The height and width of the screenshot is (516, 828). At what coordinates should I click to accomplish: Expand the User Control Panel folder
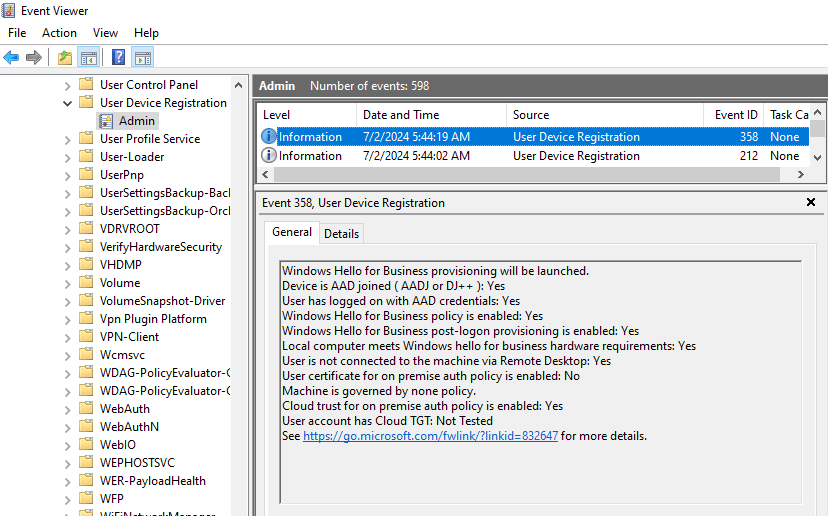click(68, 85)
